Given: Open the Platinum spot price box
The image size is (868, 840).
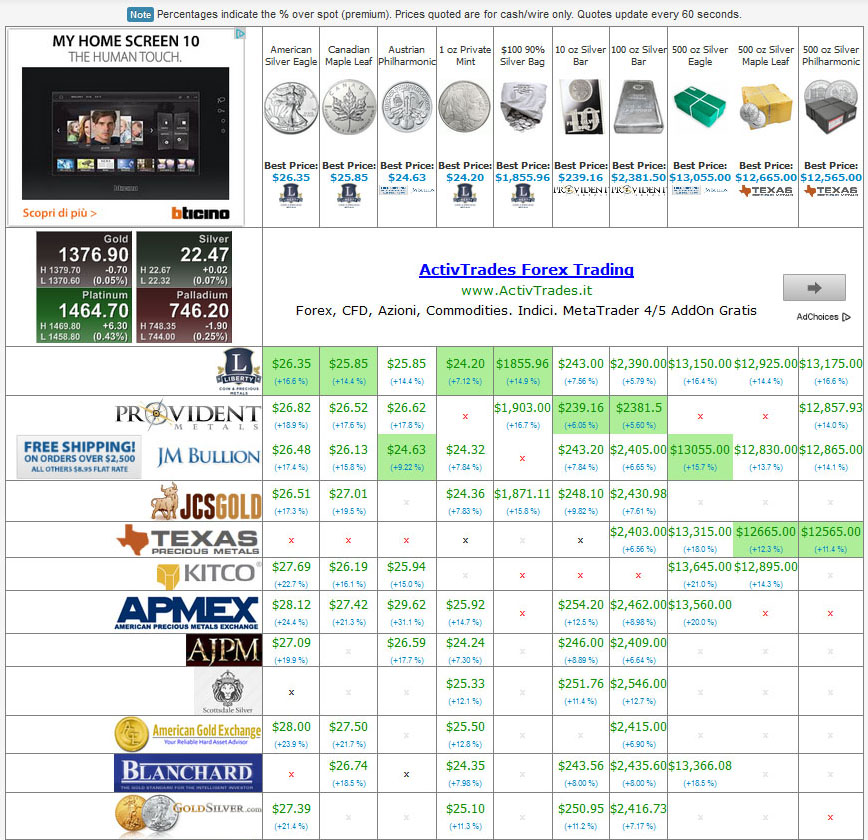Looking at the screenshot, I should pos(84,315).
